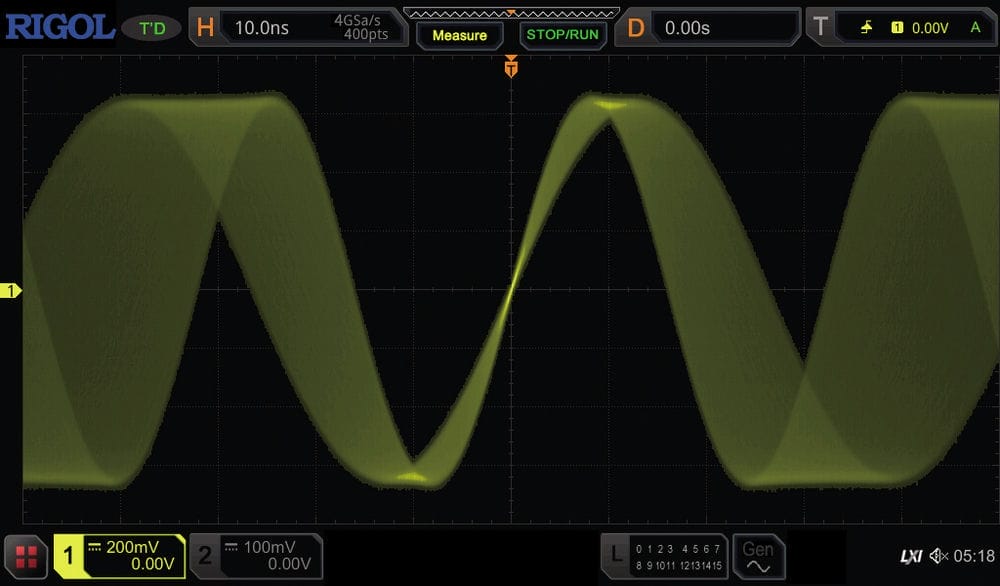Enable channel 2 with 100mV scale
Viewport: 1000px width, 586px height.
(x=256, y=556)
